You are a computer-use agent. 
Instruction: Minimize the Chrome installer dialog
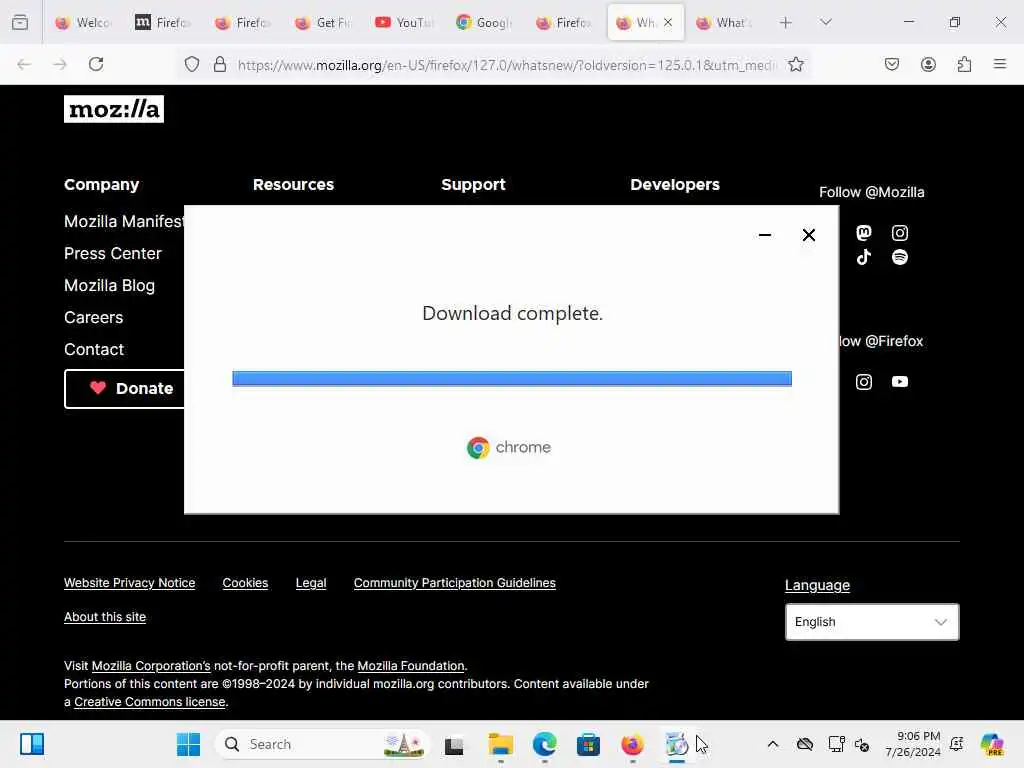pos(765,234)
